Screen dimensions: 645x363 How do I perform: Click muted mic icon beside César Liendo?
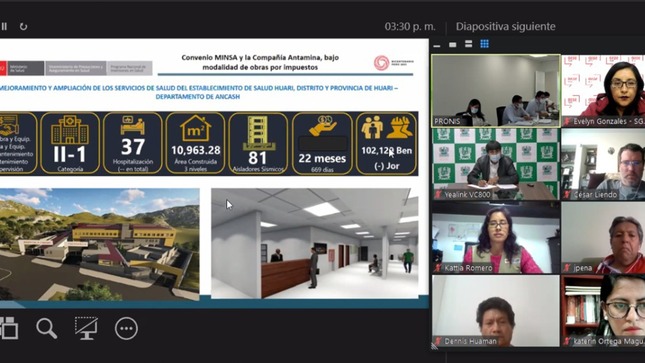click(x=568, y=195)
